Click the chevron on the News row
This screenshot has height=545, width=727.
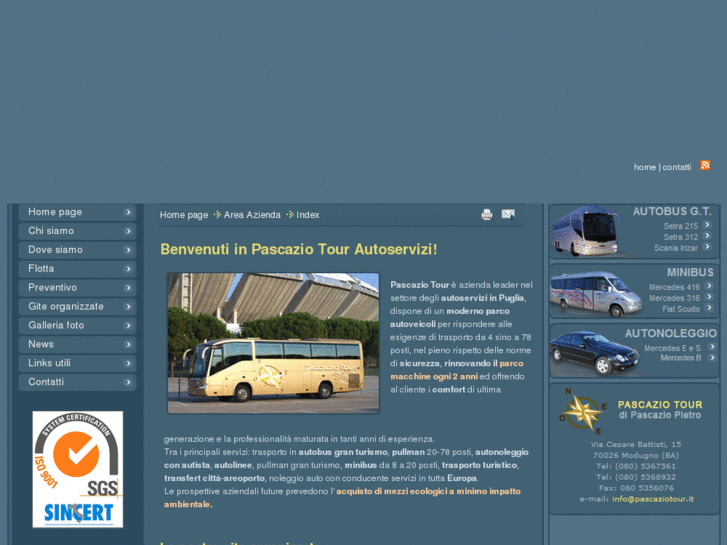pos(128,345)
